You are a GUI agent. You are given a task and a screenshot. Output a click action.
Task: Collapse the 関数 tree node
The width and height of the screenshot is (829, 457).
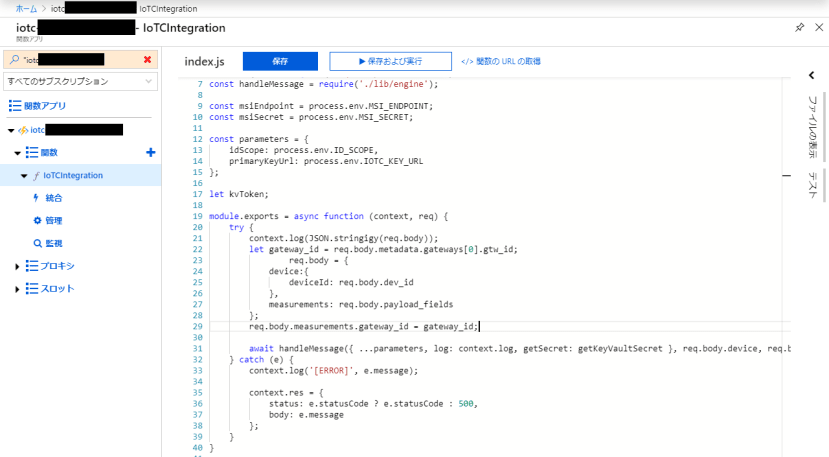pyautogui.click(x=17, y=153)
